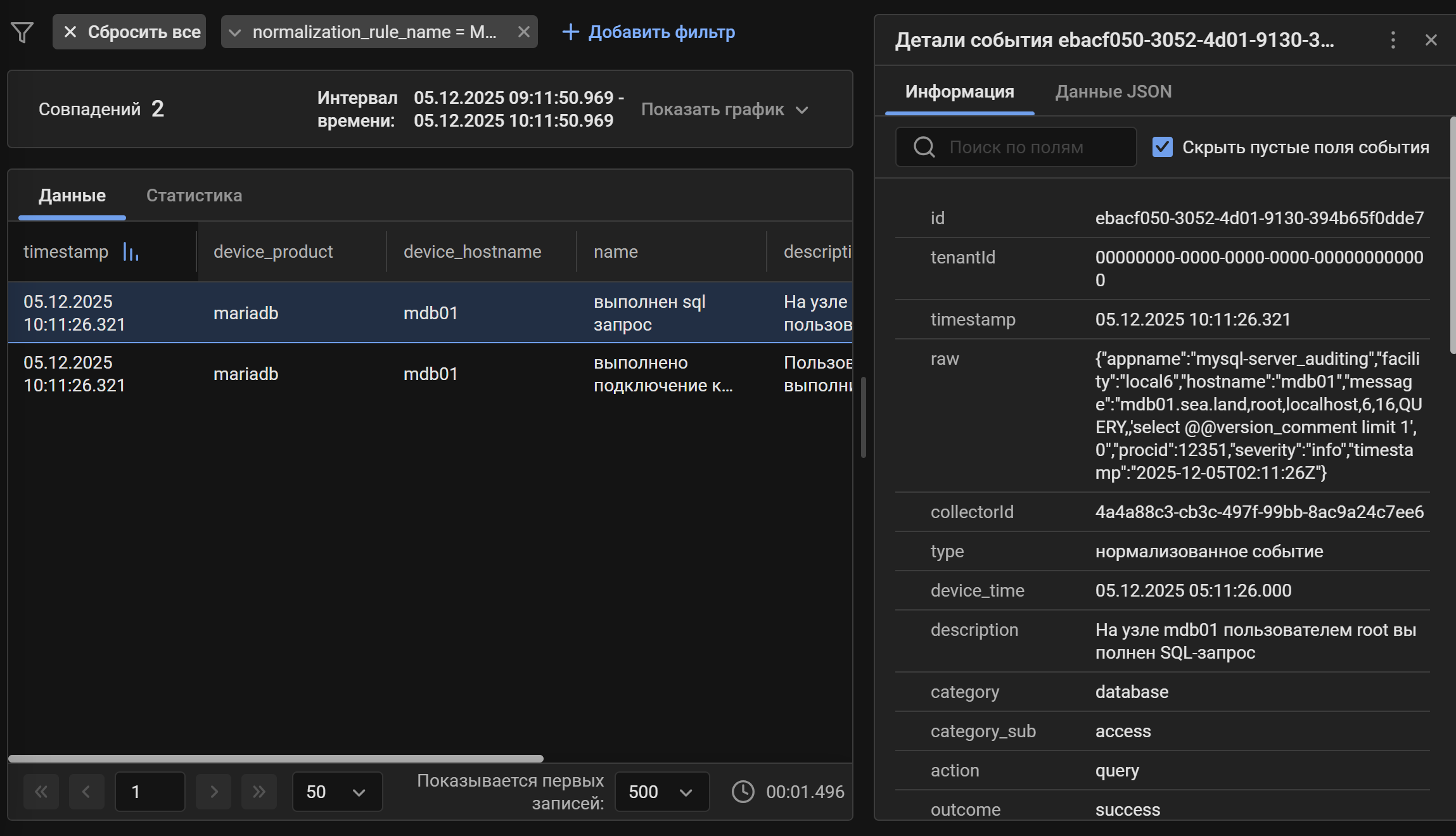Image resolution: width=1456 pixels, height=836 pixels.
Task: Switch to the Статистика tab
Action: (194, 195)
